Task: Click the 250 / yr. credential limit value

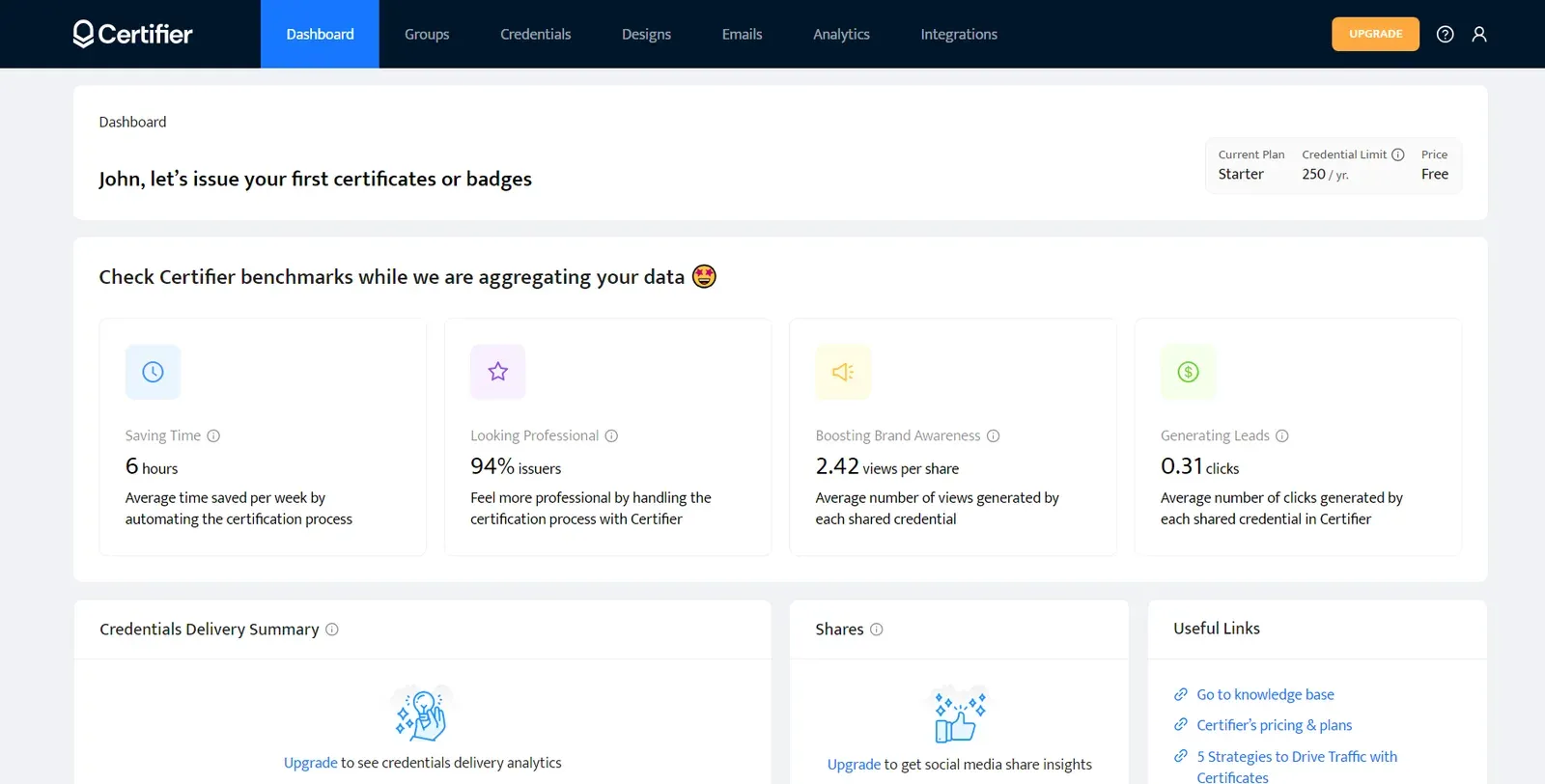Action: pos(1325,175)
